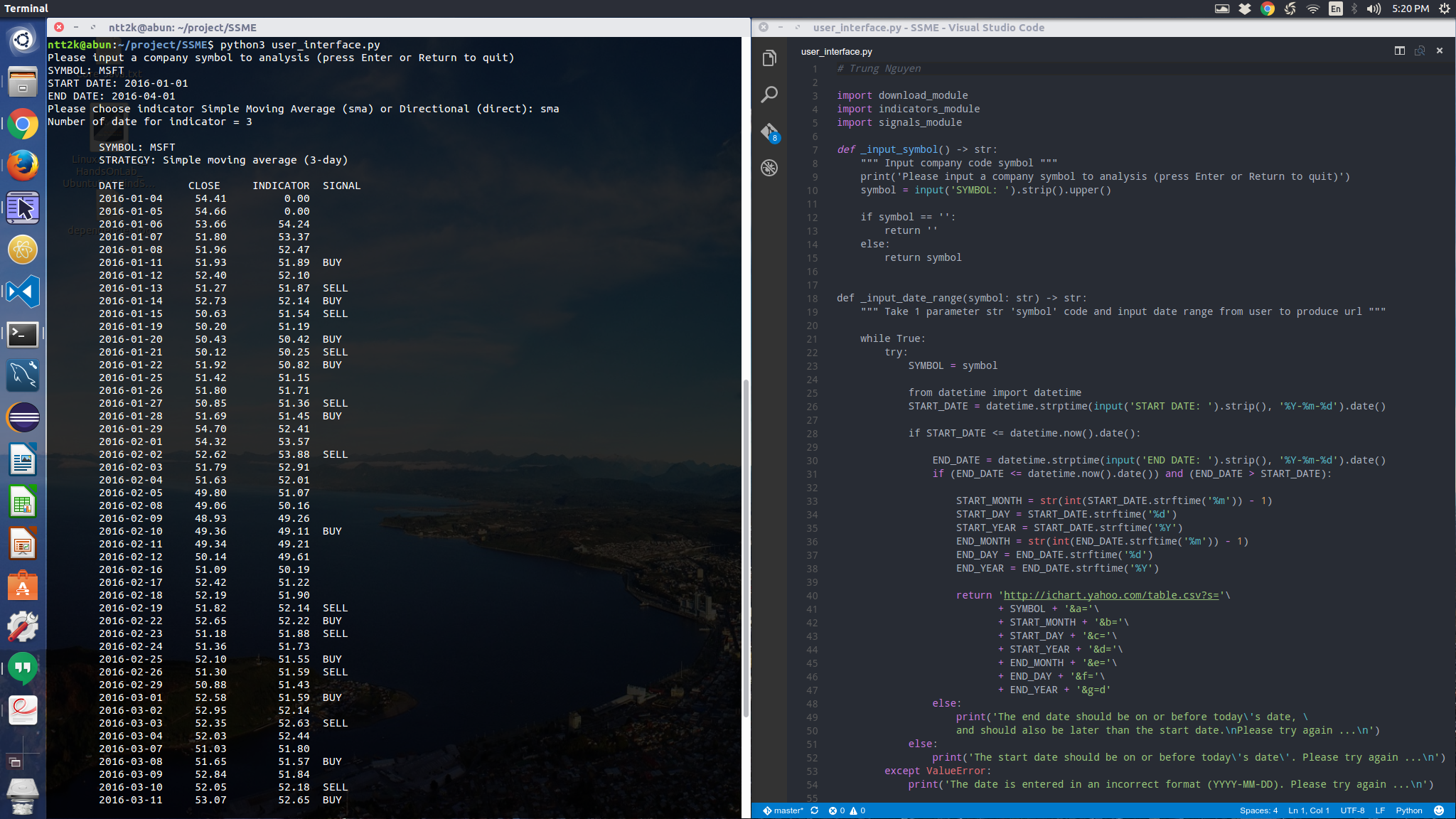Click the git synchronize changes icon
Screen dimensions: 1456x819
coord(815,810)
